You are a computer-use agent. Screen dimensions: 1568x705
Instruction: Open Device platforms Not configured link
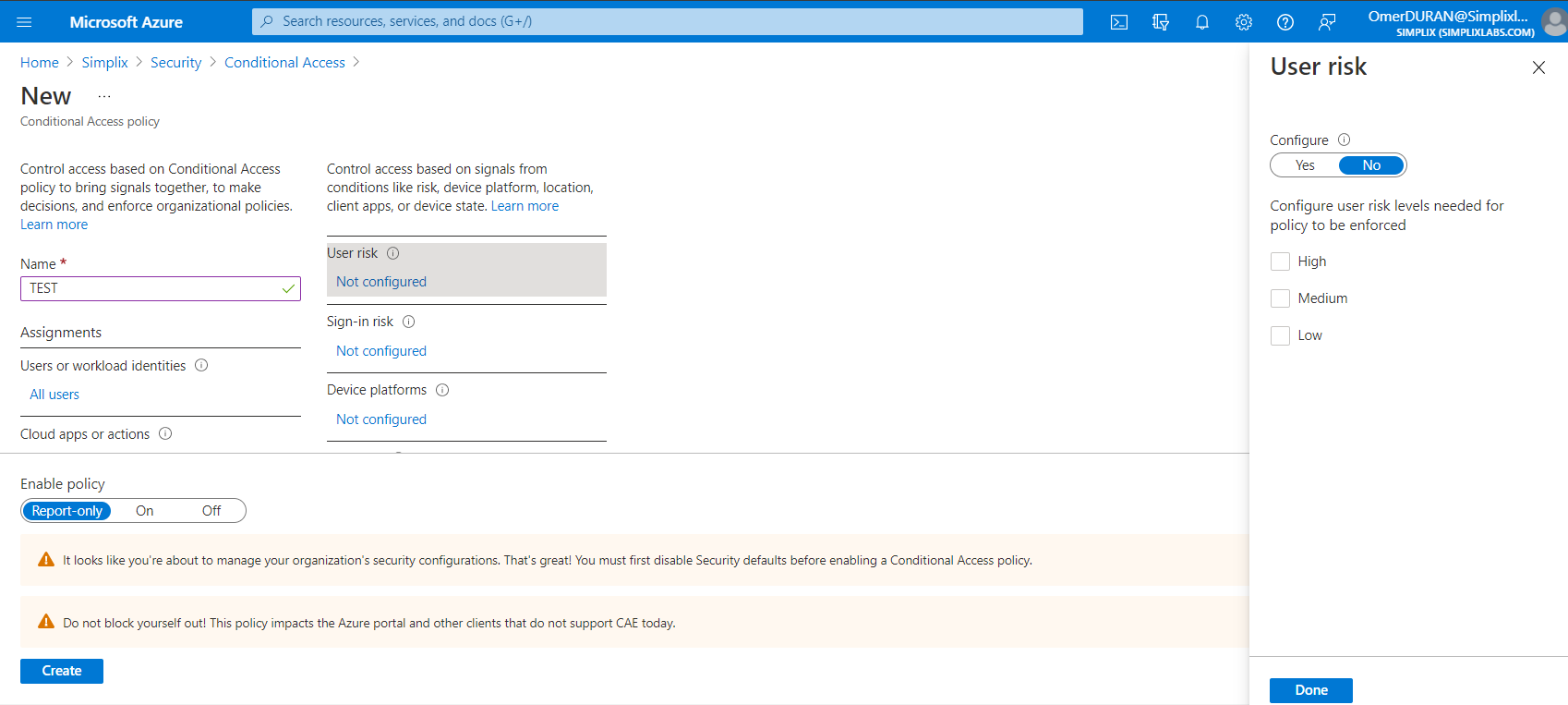point(381,419)
